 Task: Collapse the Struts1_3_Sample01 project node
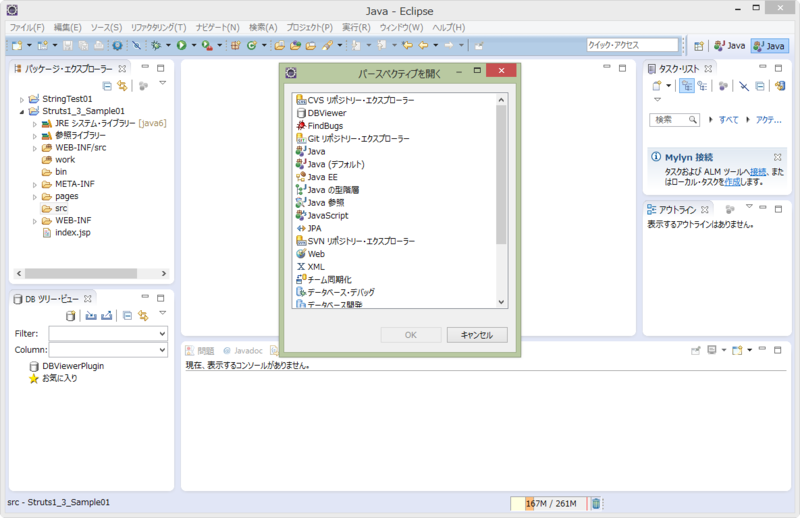21,111
